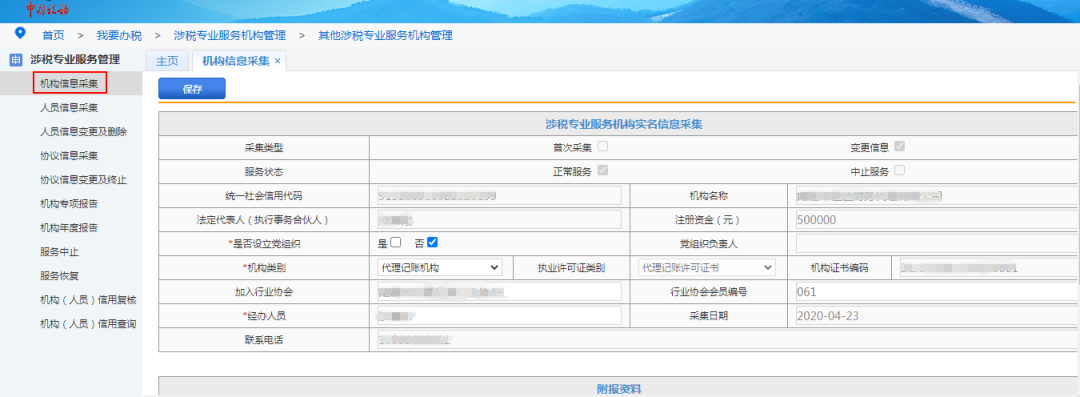Image resolution: width=1080 pixels, height=397 pixels.
Task: Open 机构专项报告 menu item
Action: pos(69,204)
